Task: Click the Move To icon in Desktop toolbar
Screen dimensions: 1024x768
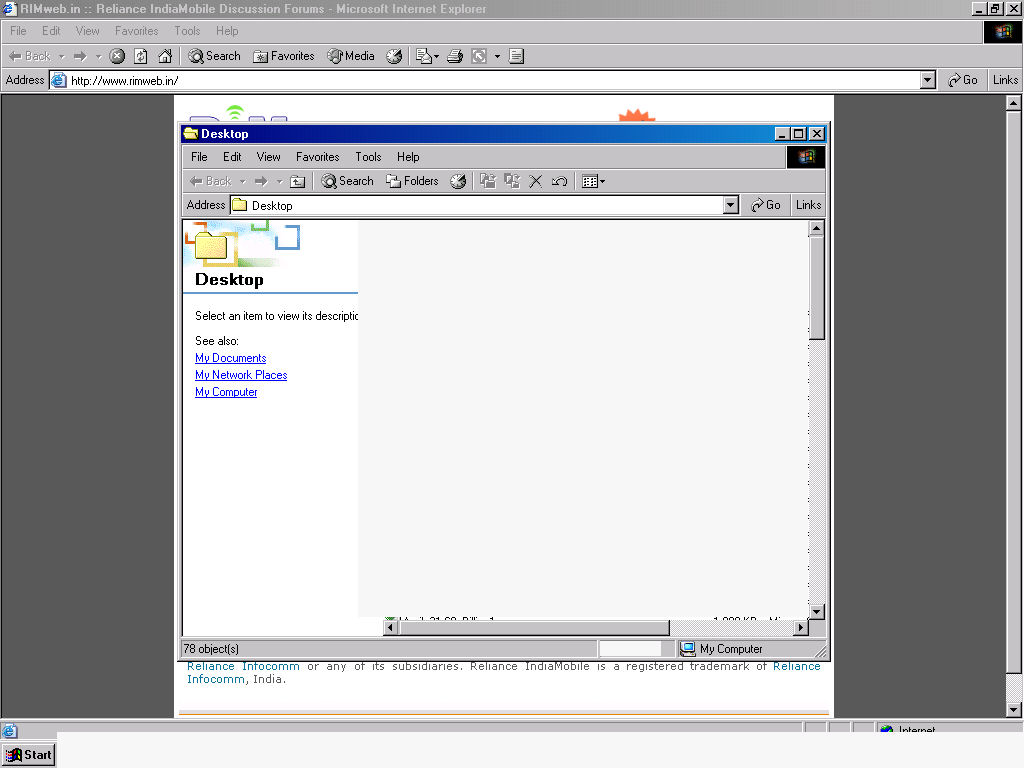Action: click(x=488, y=181)
